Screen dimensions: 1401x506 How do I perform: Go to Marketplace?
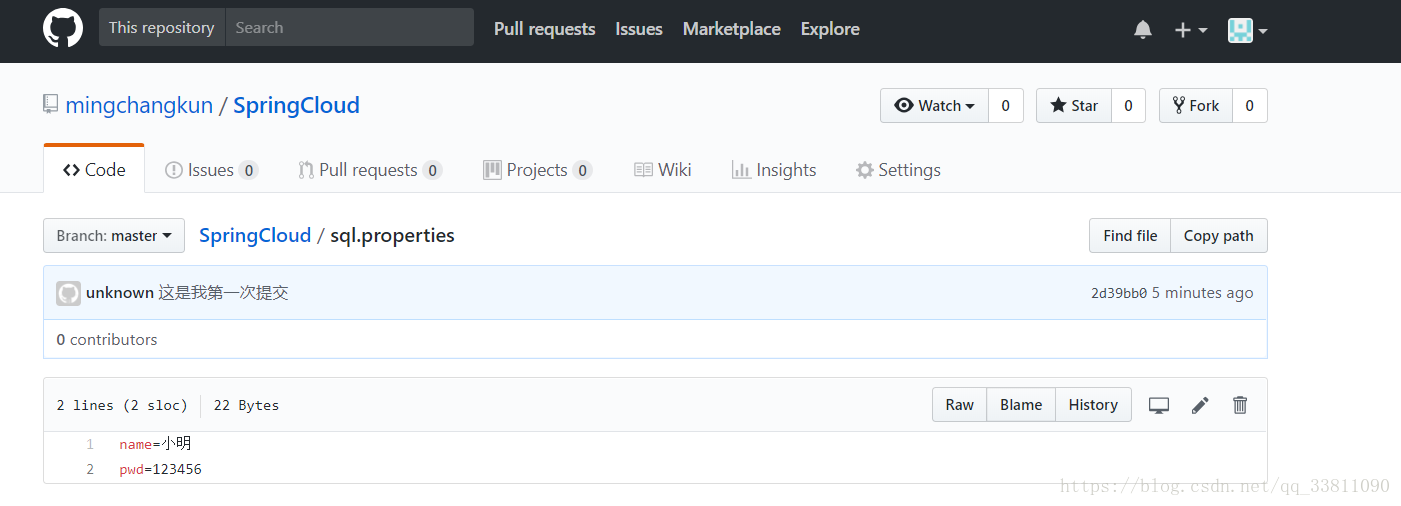[731, 29]
